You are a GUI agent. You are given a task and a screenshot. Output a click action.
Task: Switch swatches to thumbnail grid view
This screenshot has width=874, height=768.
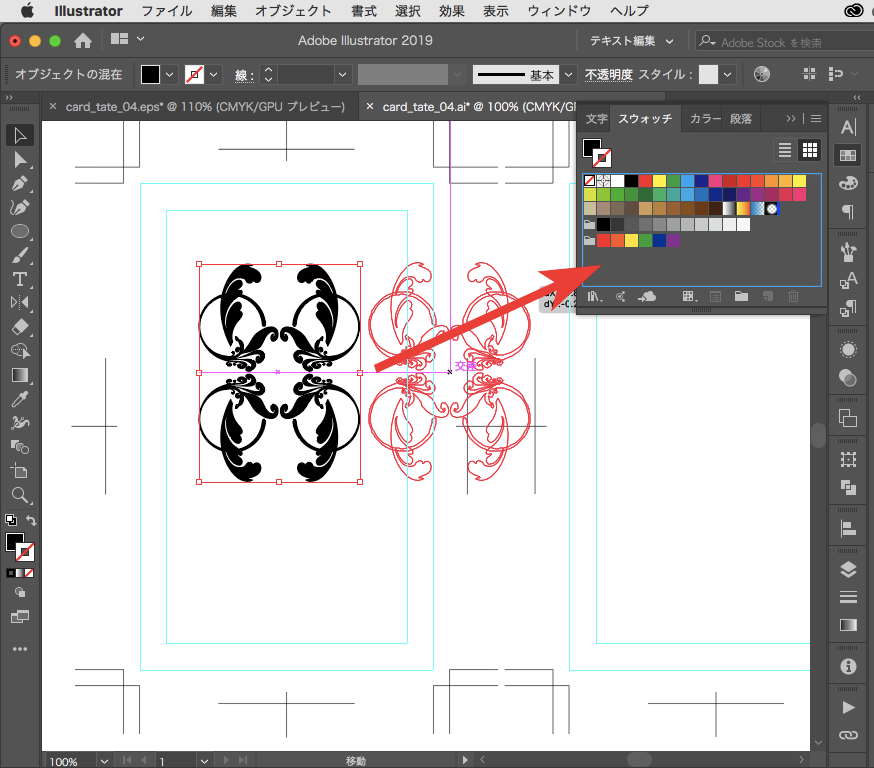(x=810, y=150)
